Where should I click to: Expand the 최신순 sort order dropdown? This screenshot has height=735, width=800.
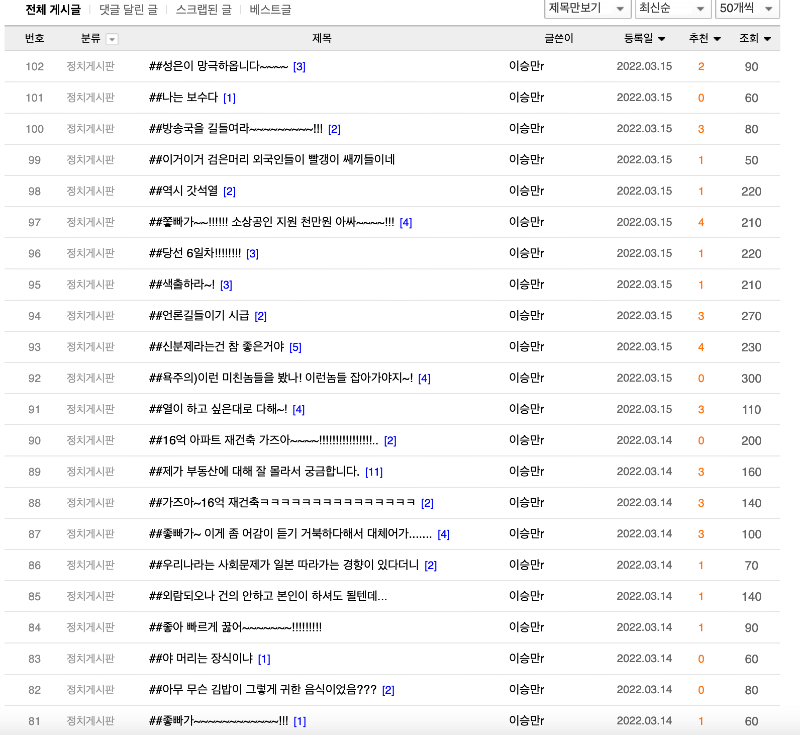(672, 9)
